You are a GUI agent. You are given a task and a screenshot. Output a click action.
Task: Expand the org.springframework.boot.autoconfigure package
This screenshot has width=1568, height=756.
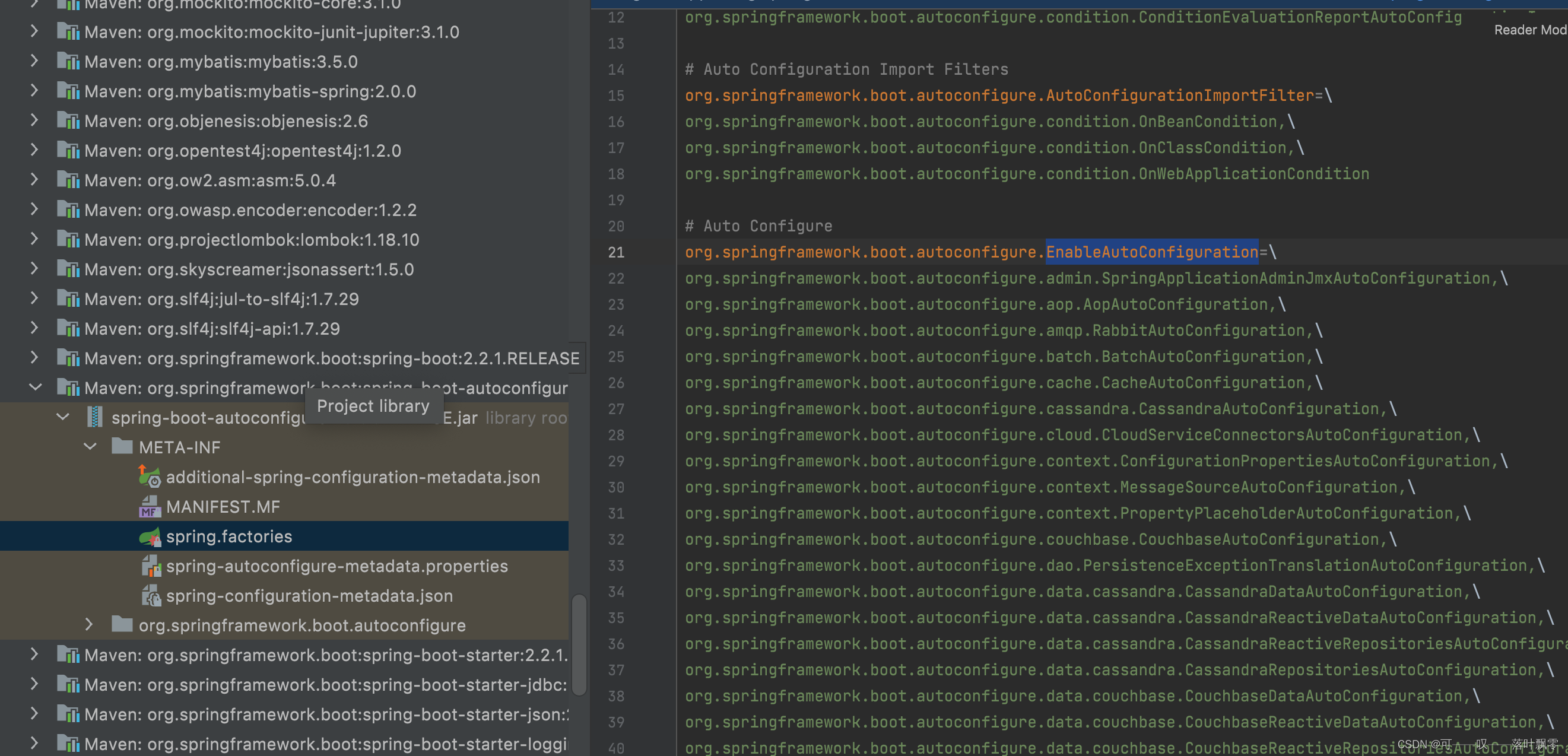(x=89, y=624)
